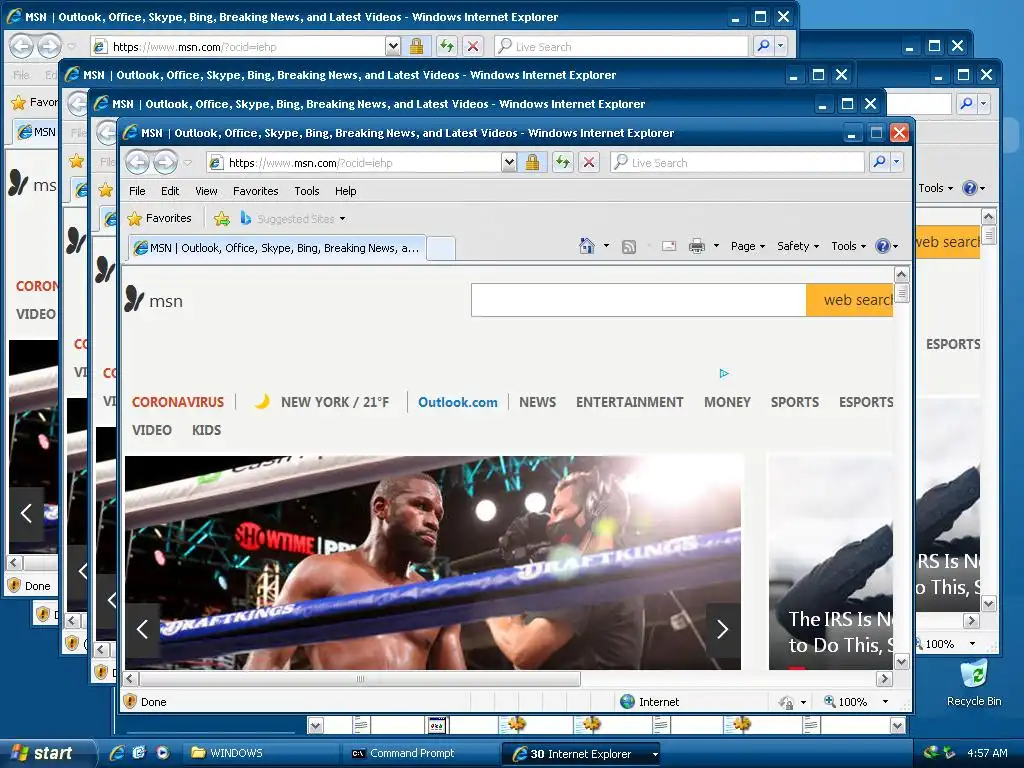Click the VIDEO navigation link in front window
The height and width of the screenshot is (768, 1024).
coord(152,430)
